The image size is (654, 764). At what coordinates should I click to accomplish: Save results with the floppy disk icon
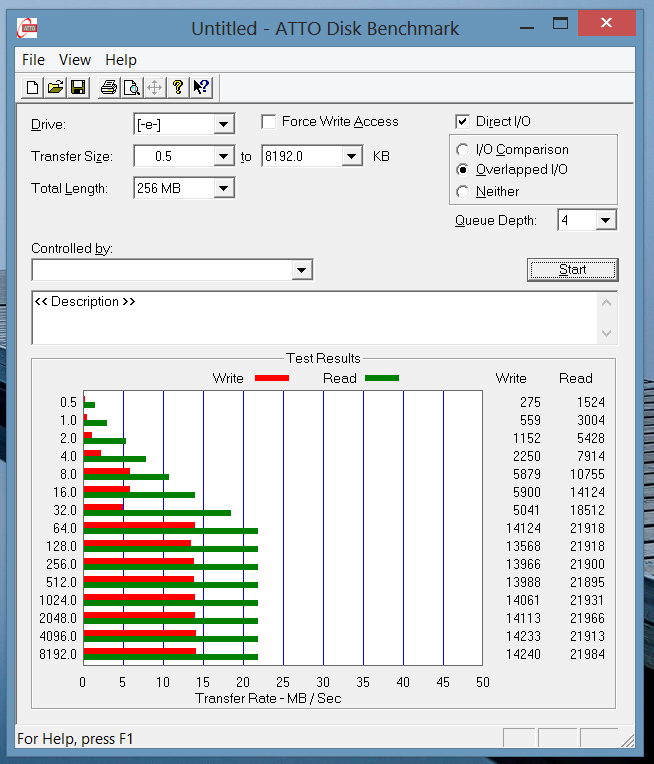pos(78,88)
